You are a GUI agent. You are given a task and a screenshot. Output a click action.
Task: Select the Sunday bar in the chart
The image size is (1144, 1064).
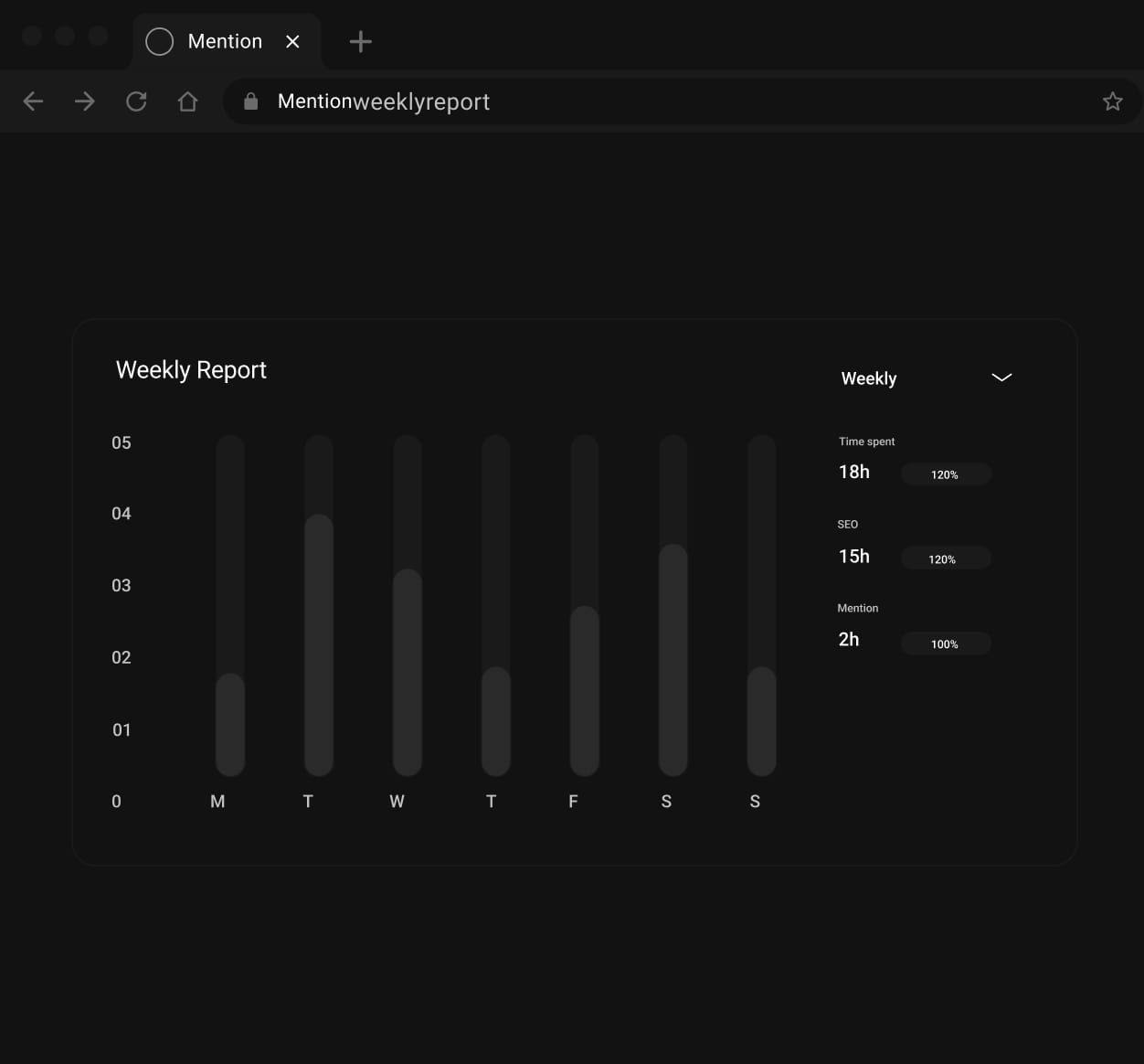(x=762, y=721)
